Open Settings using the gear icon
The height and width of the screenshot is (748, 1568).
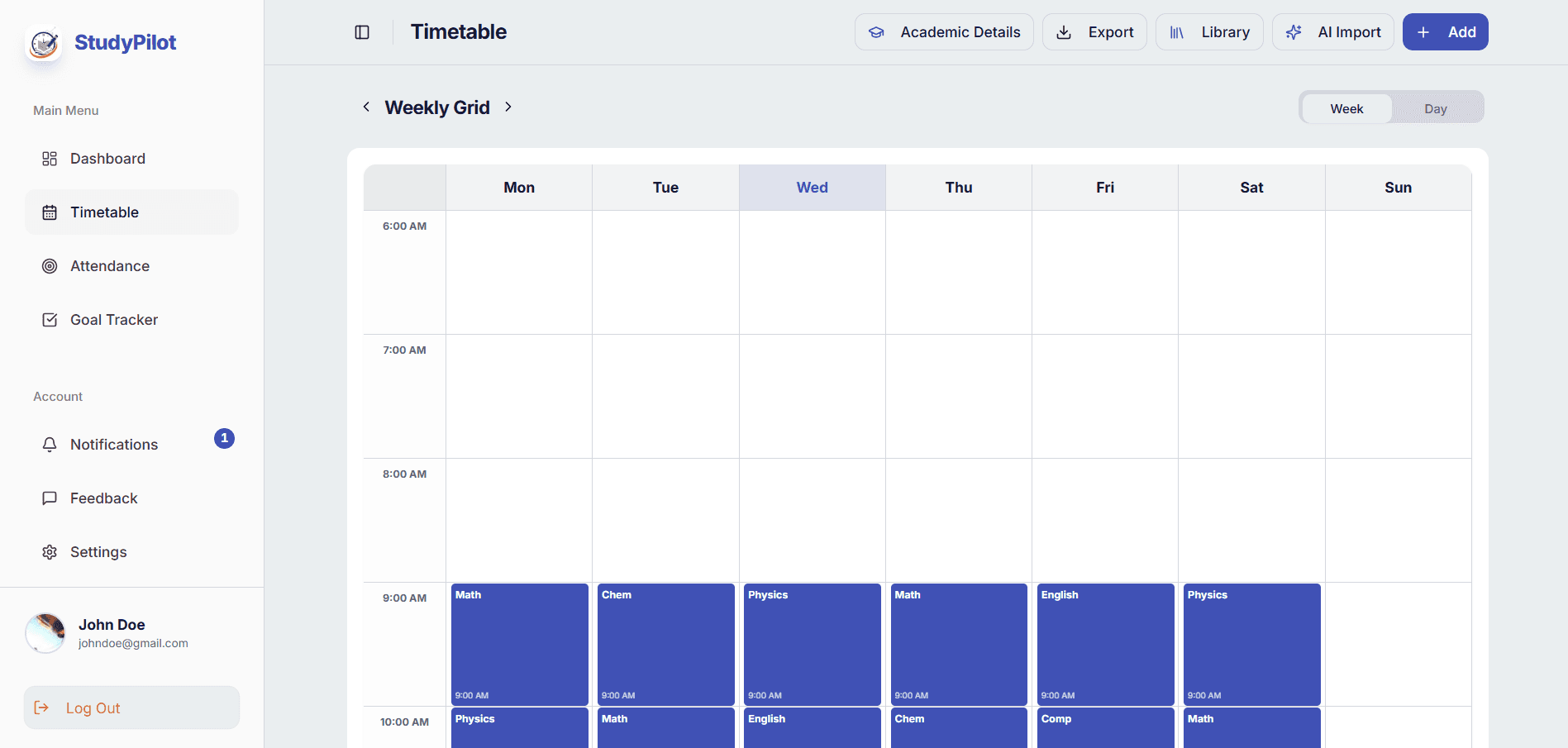[x=50, y=551]
